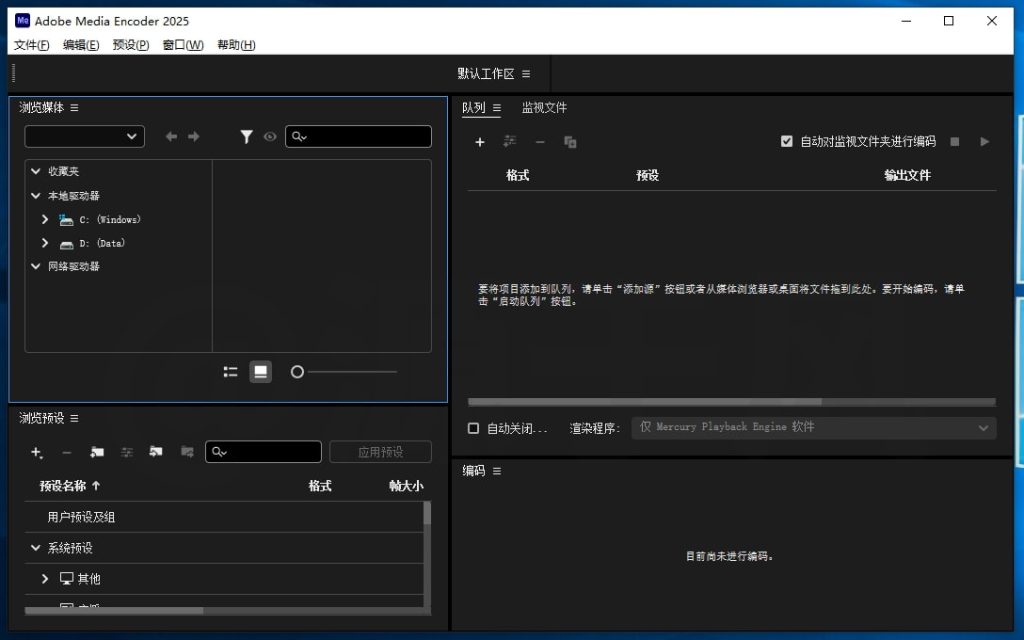Add a source to the queue

(x=479, y=142)
